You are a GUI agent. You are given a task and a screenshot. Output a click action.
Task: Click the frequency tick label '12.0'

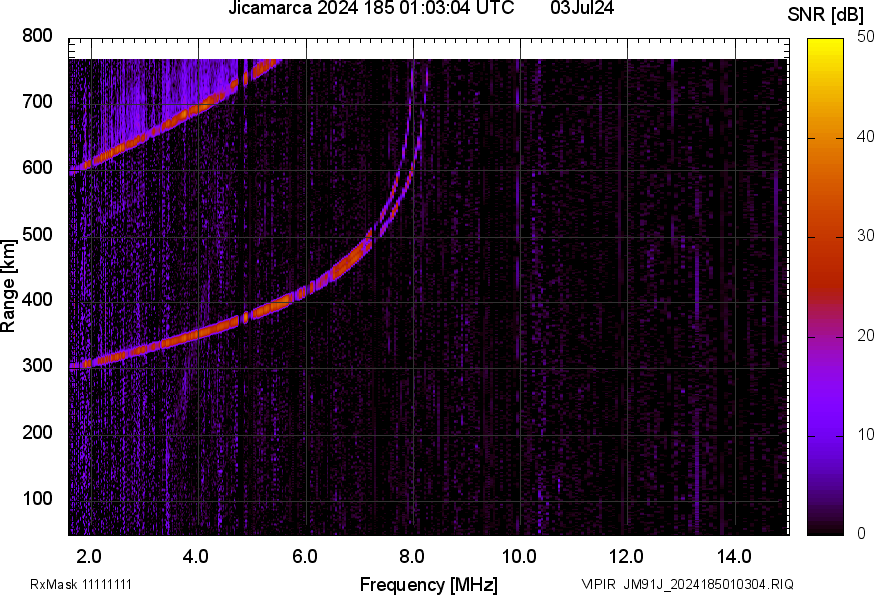pyautogui.click(x=627, y=557)
